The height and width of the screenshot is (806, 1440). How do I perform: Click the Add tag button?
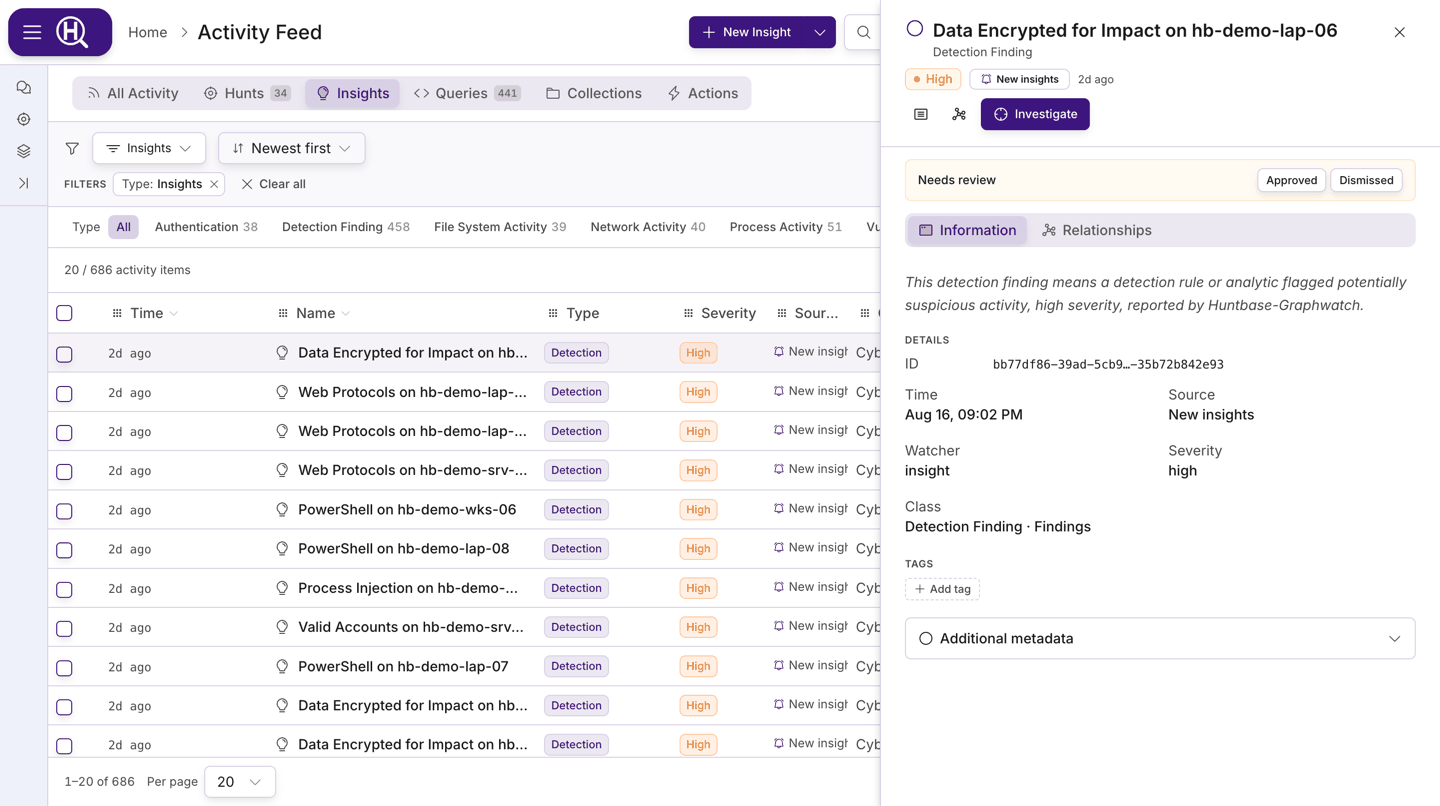coord(942,589)
